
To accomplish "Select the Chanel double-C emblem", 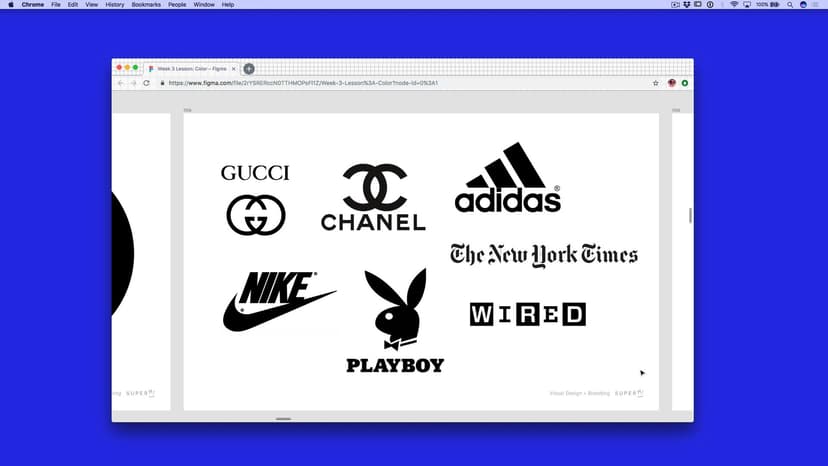I will click(x=375, y=188).
